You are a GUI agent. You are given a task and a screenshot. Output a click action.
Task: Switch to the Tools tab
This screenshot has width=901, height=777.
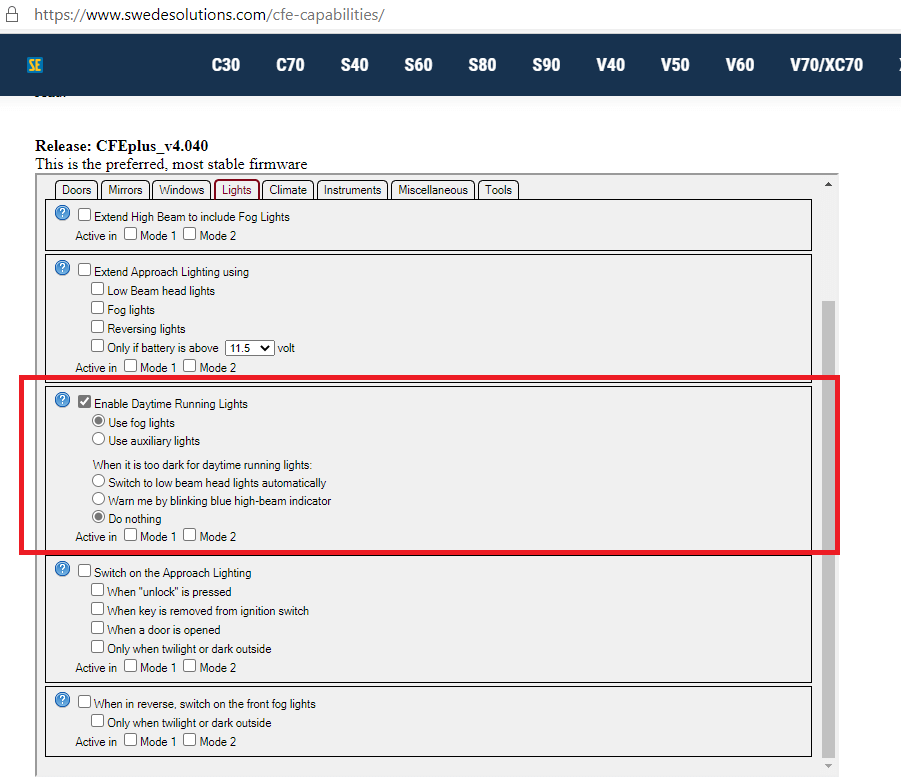click(498, 190)
